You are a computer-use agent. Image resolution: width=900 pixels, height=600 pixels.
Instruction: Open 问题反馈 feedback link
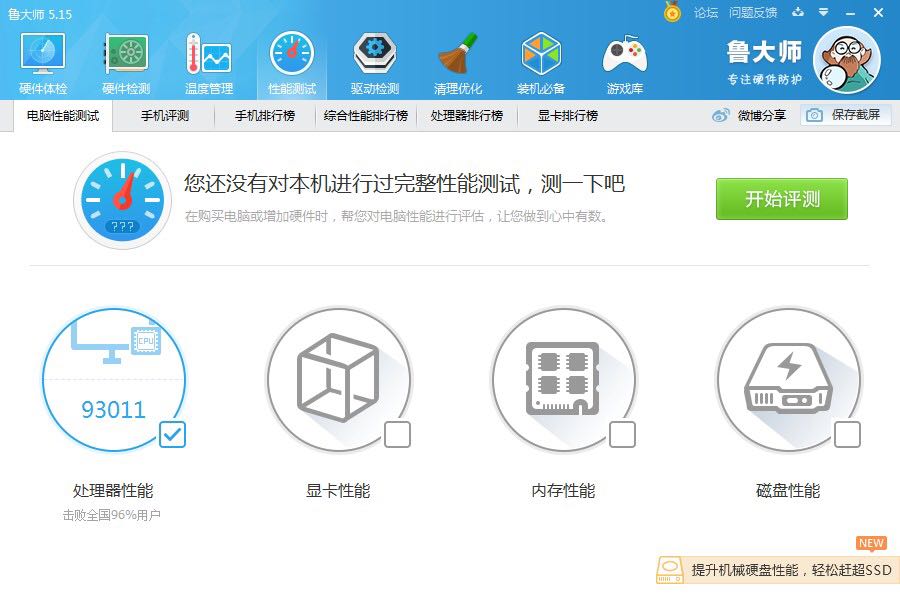pos(753,13)
